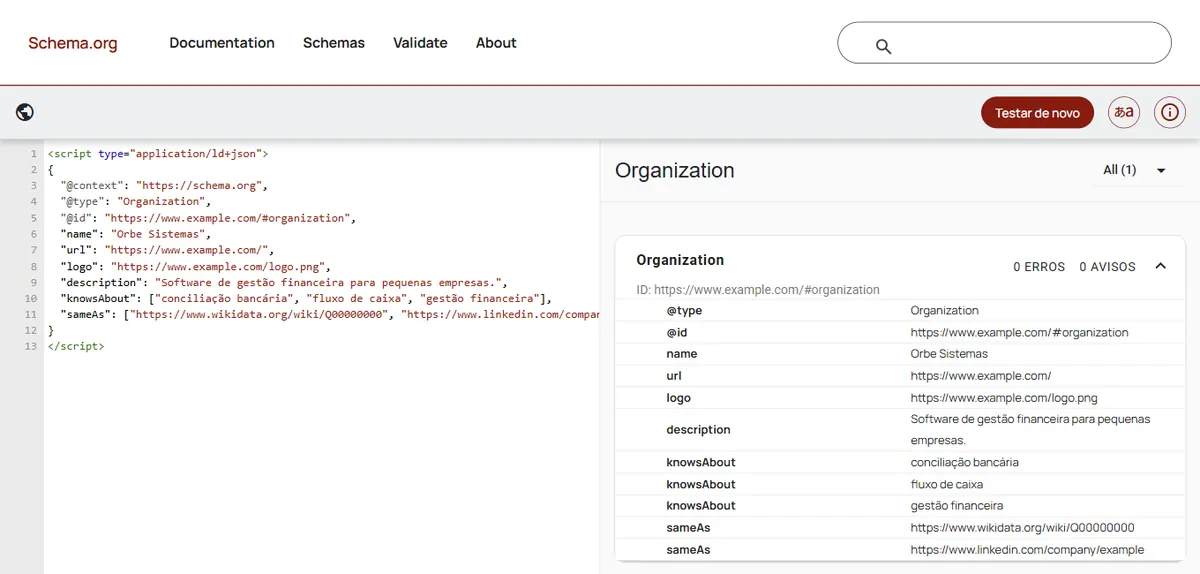Click the https://www.example.com/logo.png value
Viewport: 1200px width, 574px height.
[x=1004, y=398]
